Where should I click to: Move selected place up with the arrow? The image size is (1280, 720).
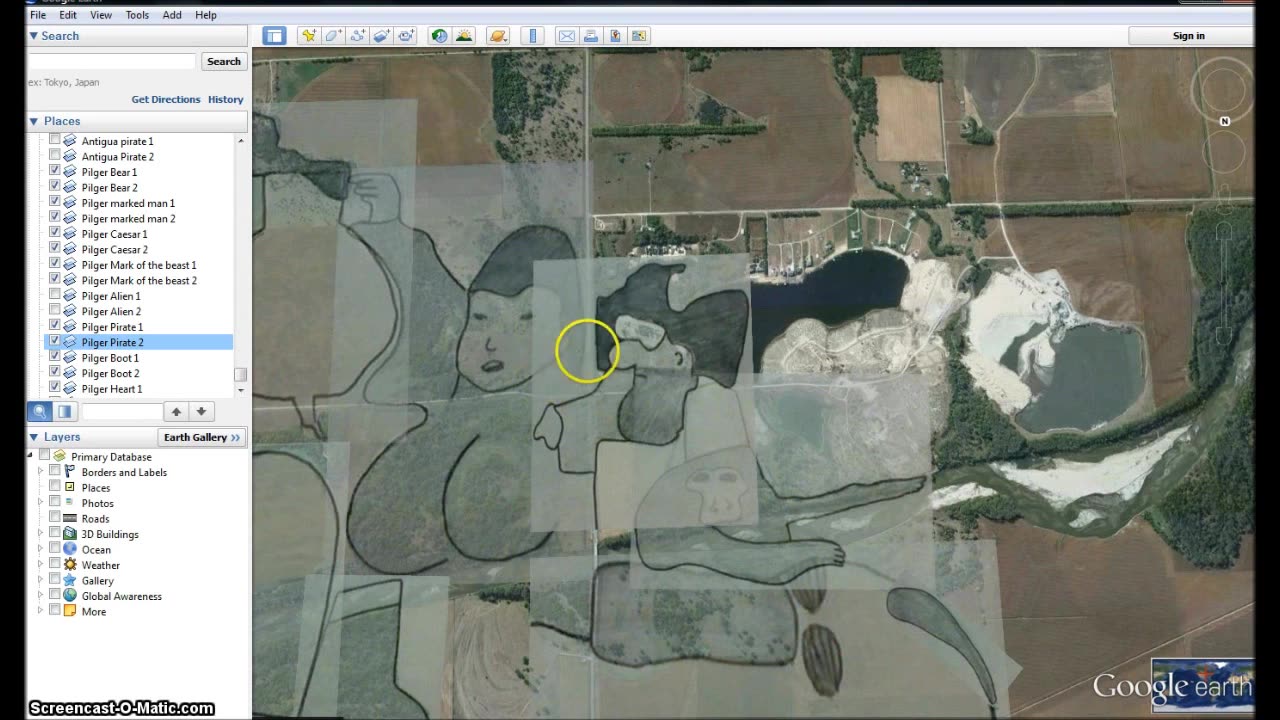pyautogui.click(x=176, y=411)
